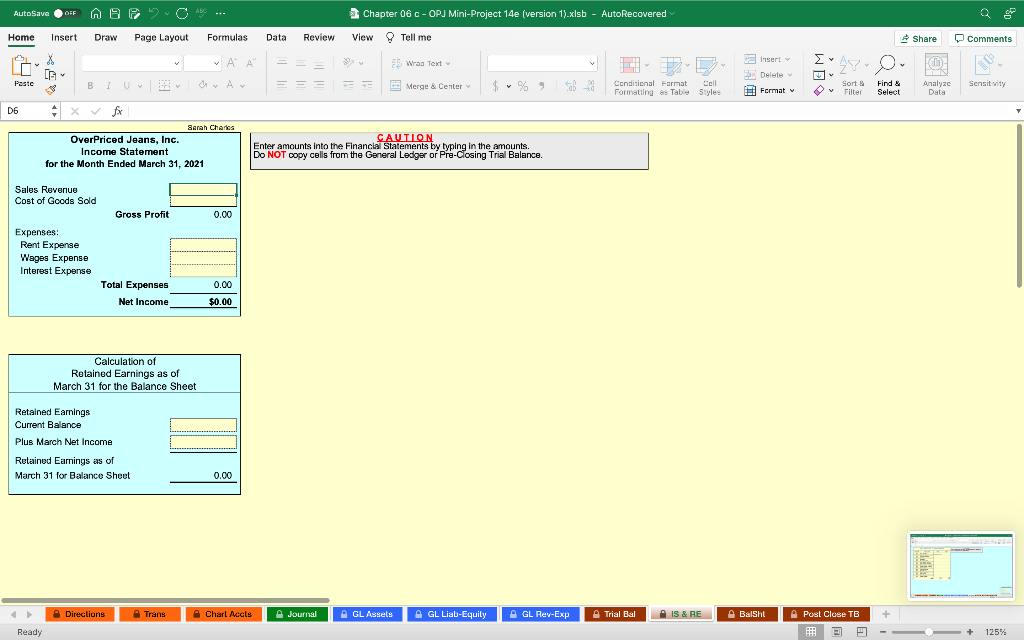This screenshot has width=1024, height=640.
Task: Switch to the GL Assets sheet tab
Action: (368, 614)
